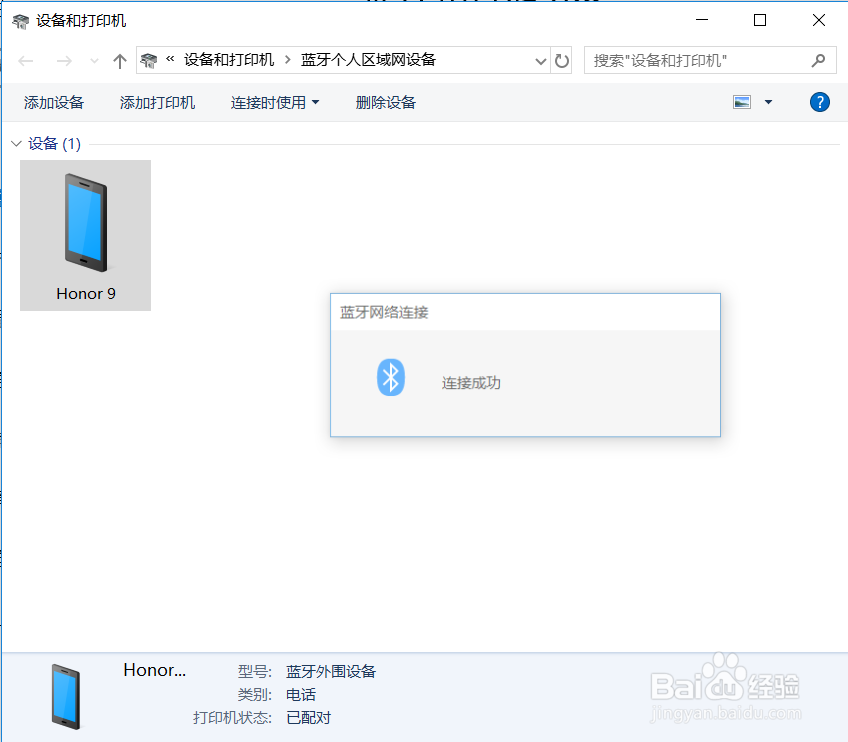Screen dimensions: 848x742
Task: Click the 连接成功 message
Action: [471, 383]
